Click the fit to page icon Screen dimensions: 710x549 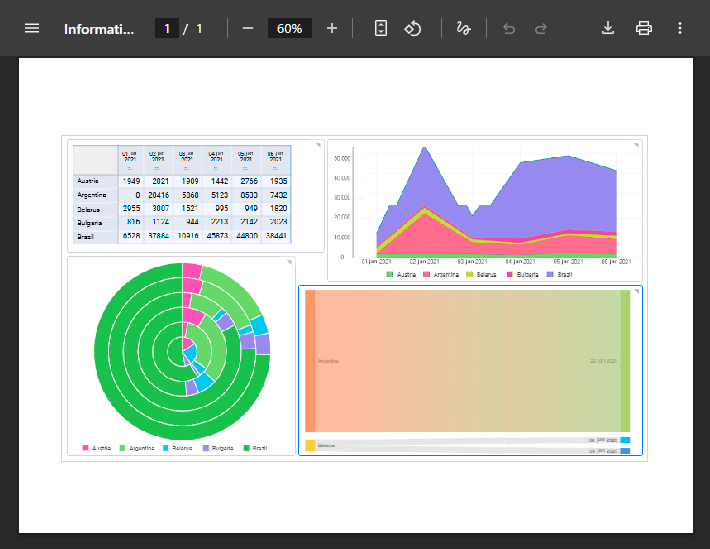[x=380, y=28]
